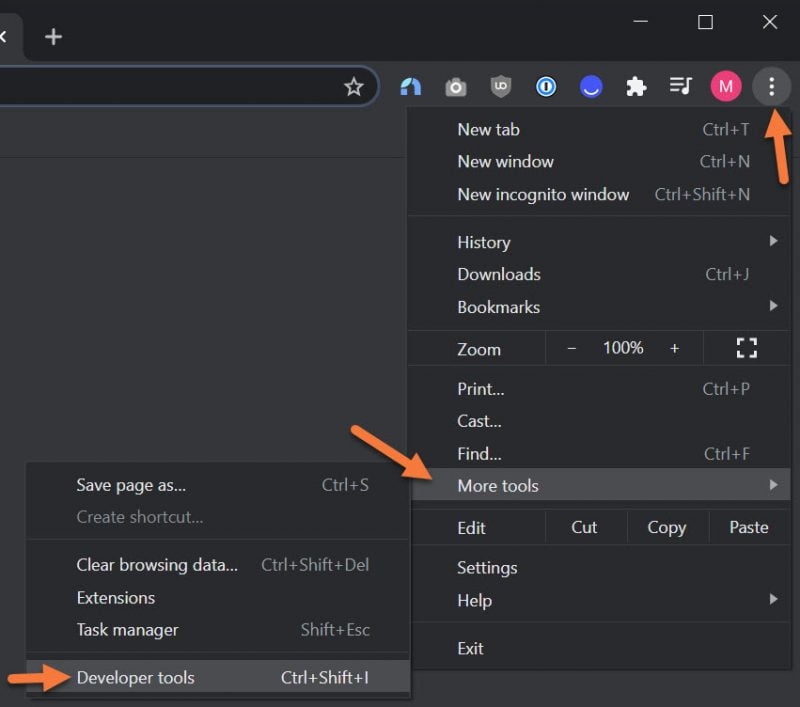The height and width of the screenshot is (707, 800).
Task: Click the three-dot Chrome menu icon
Action: coord(771,86)
